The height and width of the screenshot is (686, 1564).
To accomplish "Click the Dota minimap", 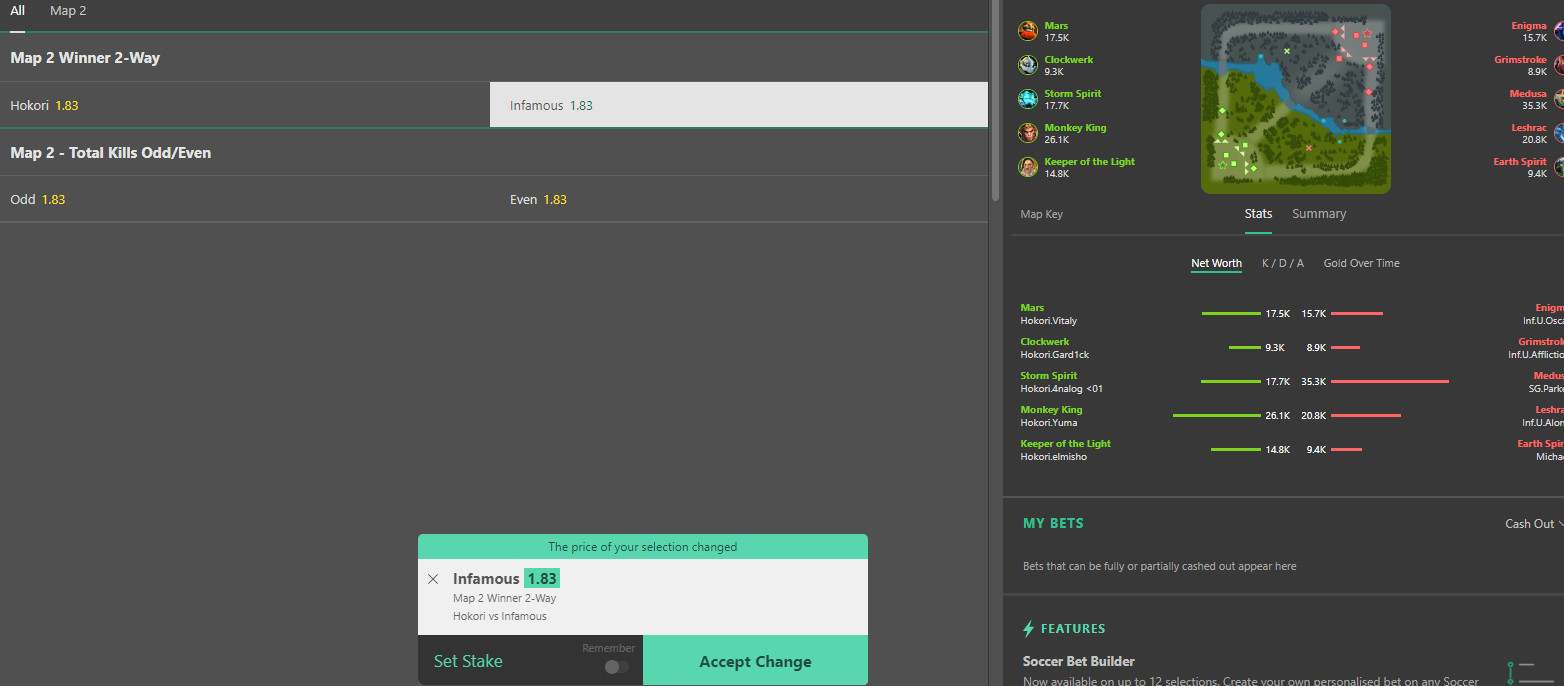I will click(1296, 99).
